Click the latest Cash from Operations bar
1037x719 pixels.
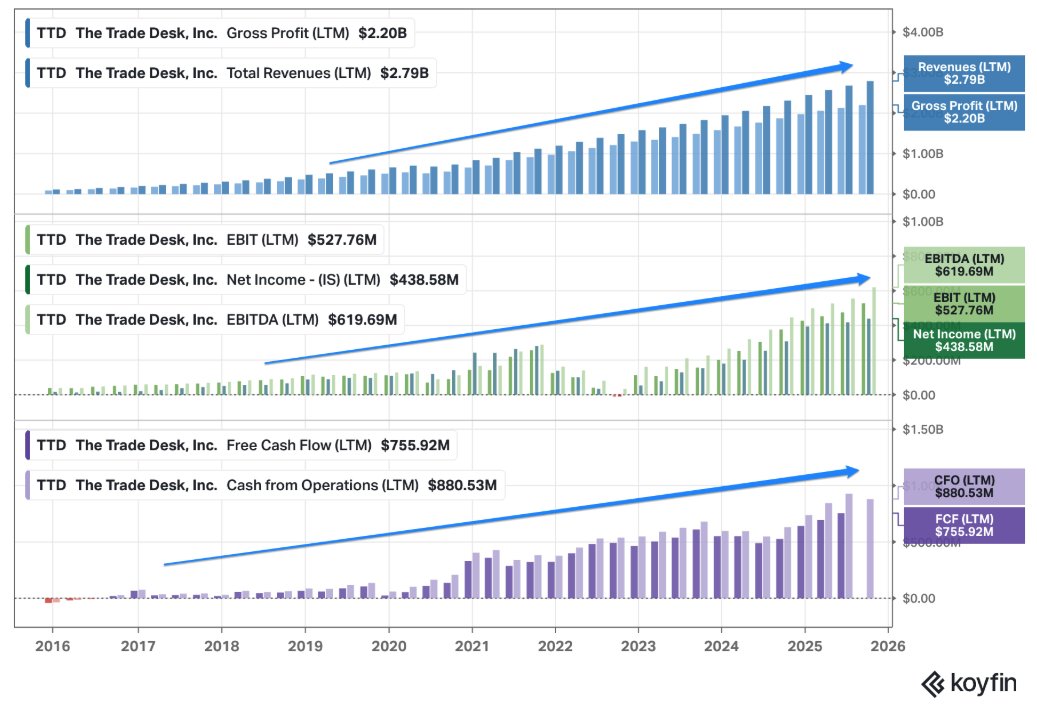[870, 548]
